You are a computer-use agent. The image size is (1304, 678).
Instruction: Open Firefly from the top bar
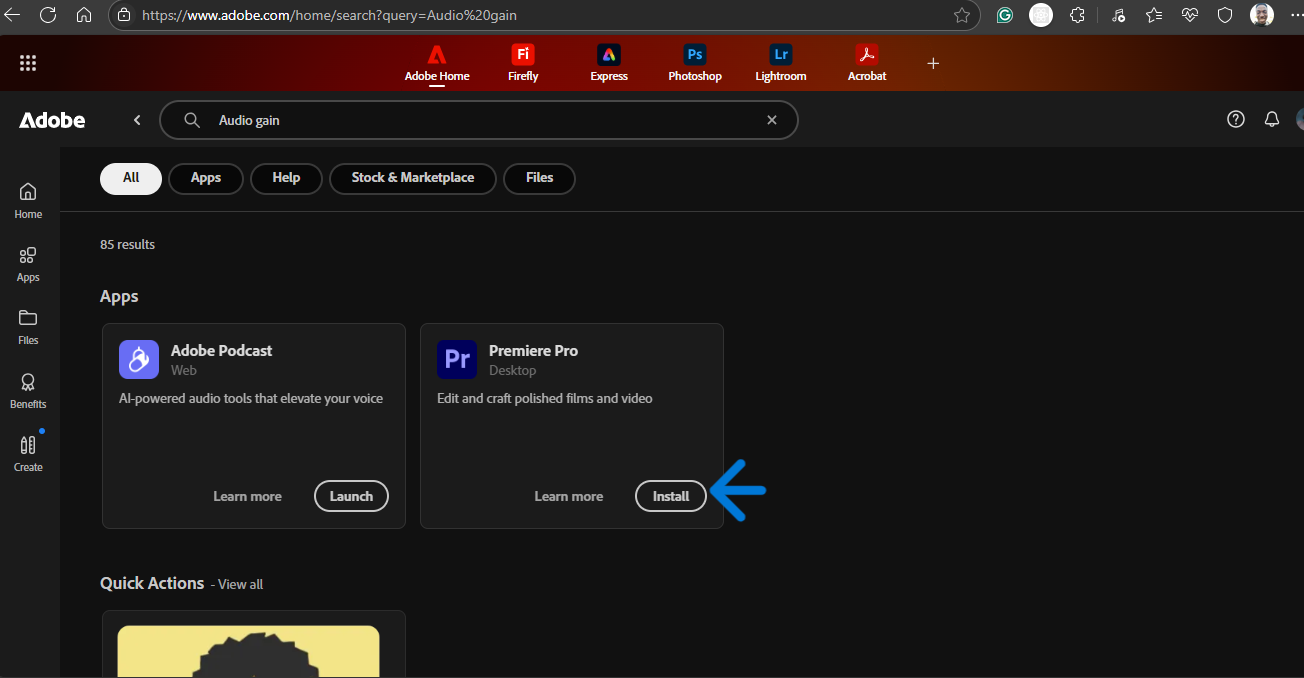[x=523, y=63]
